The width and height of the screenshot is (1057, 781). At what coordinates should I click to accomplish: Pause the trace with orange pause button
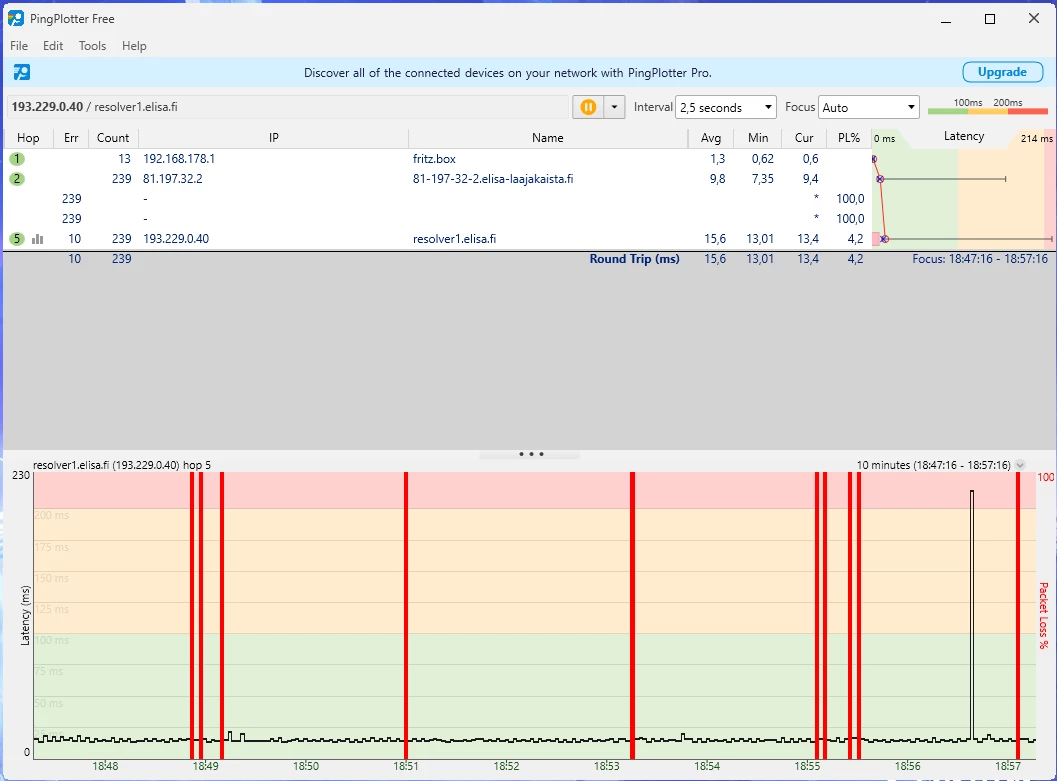[588, 107]
